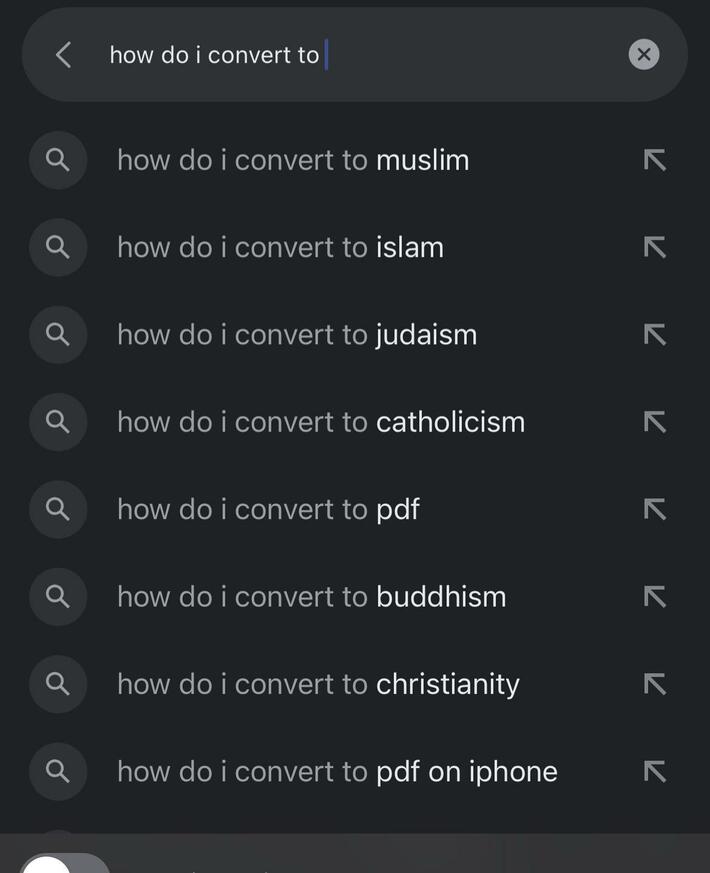Tap the magnifier icon beside 'islam' suggestion

pyautogui.click(x=57, y=247)
